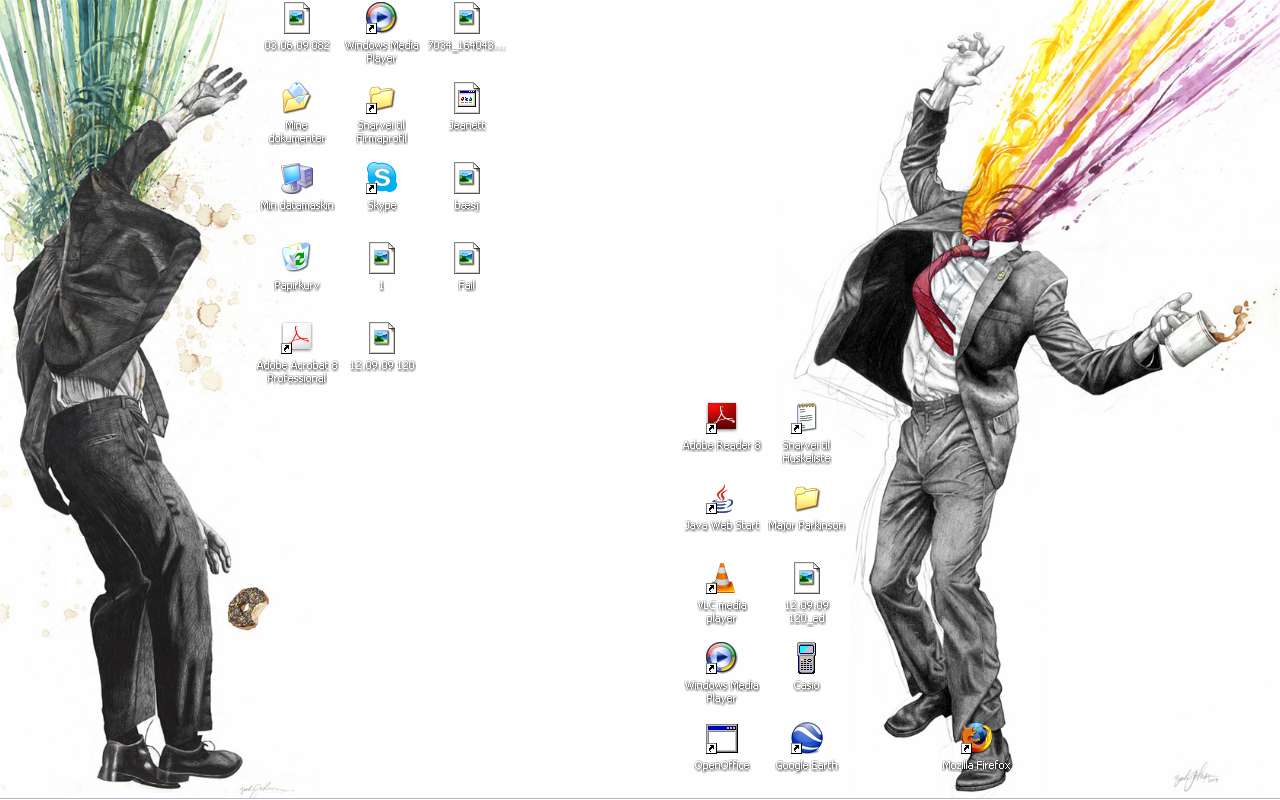This screenshot has width=1280, height=800.
Task: Click the Papirkurv recycle bin icon
Action: (297, 258)
